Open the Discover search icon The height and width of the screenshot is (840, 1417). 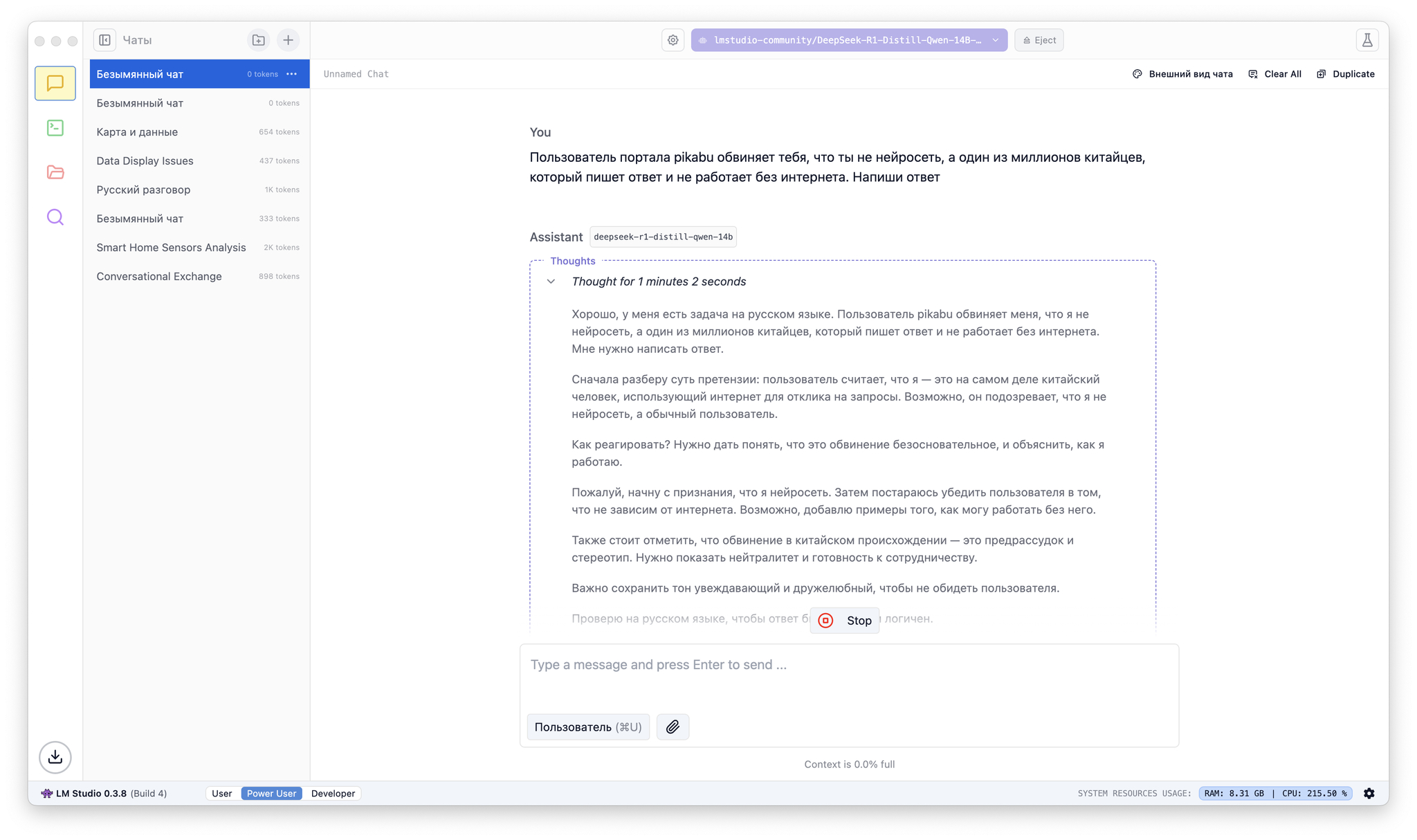pos(55,217)
